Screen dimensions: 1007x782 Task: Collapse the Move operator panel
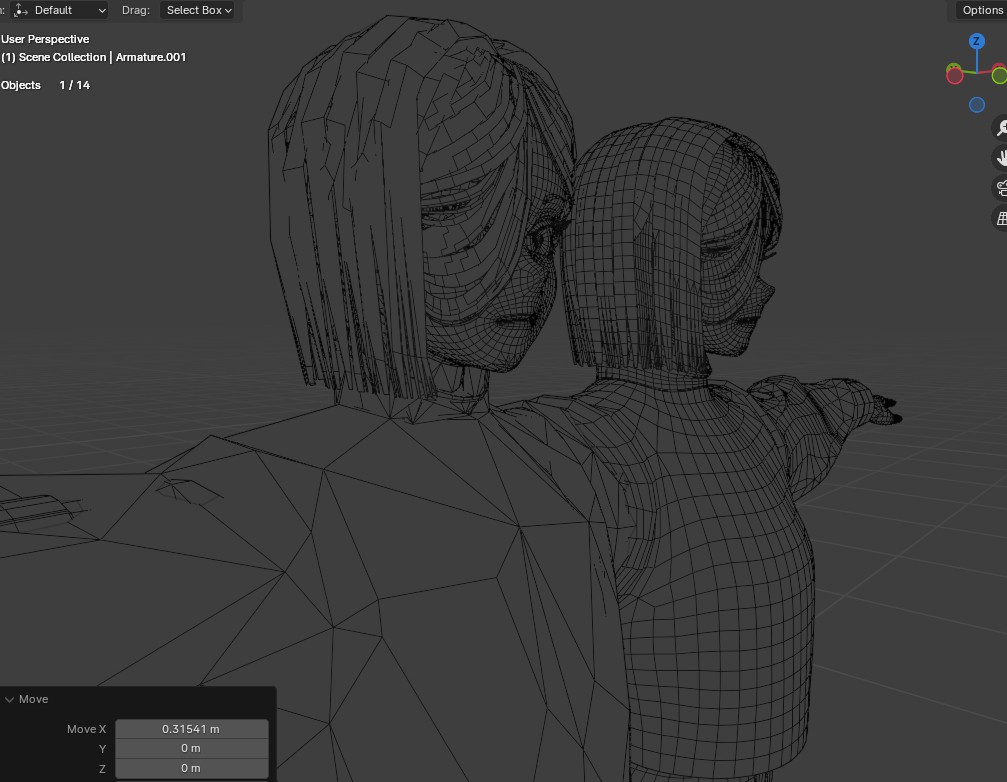(x=10, y=699)
